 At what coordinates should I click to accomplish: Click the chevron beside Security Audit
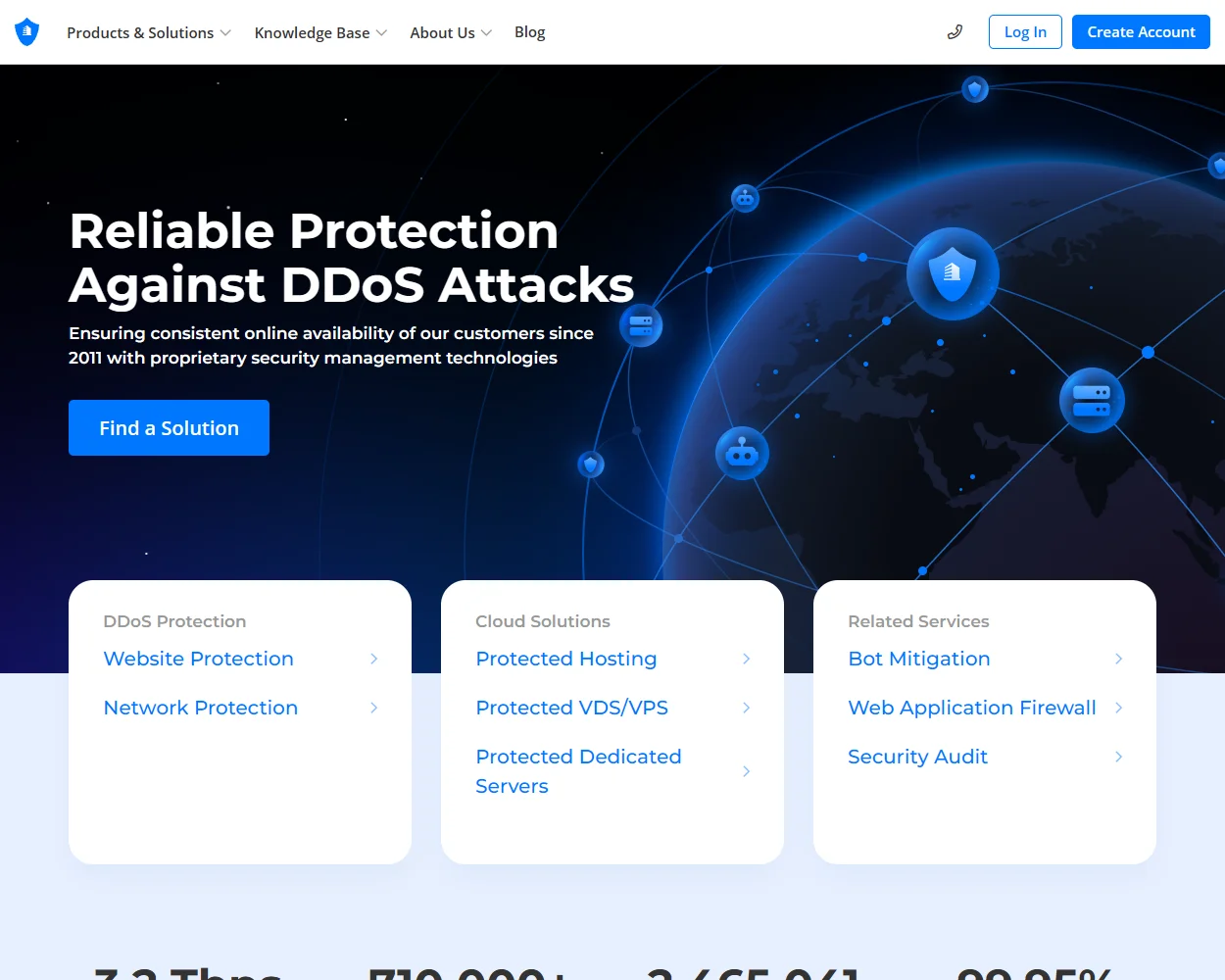tap(1118, 757)
